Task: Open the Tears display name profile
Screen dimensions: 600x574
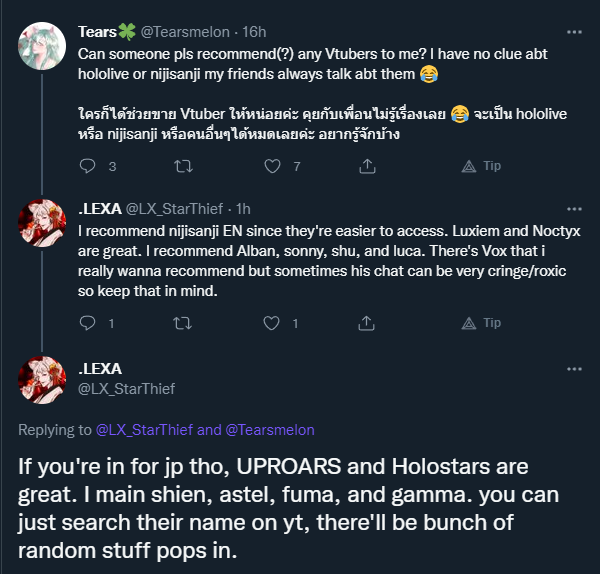Action: 105,30
